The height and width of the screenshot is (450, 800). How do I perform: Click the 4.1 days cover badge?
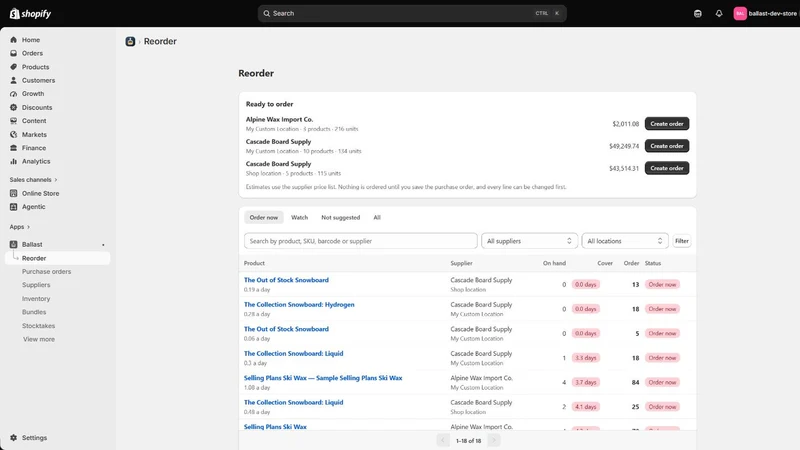click(x=586, y=407)
